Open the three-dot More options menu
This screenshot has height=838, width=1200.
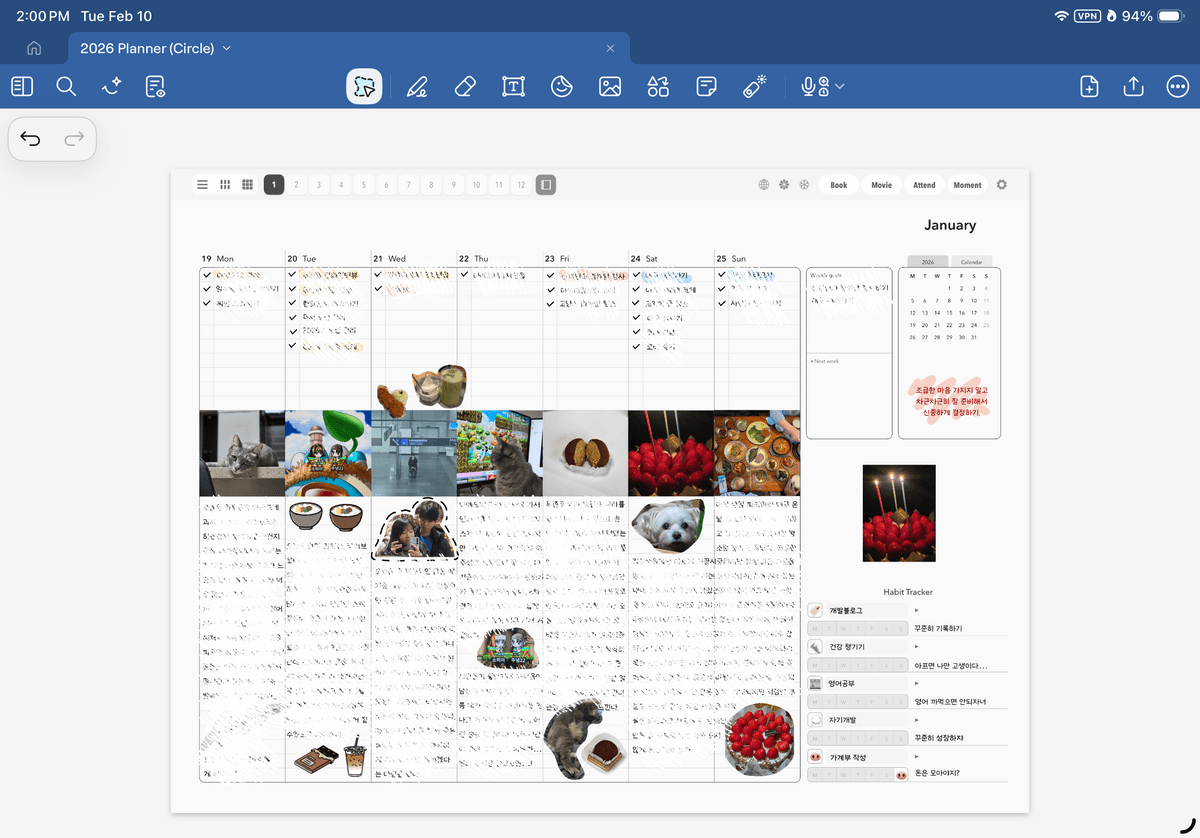coord(1177,87)
